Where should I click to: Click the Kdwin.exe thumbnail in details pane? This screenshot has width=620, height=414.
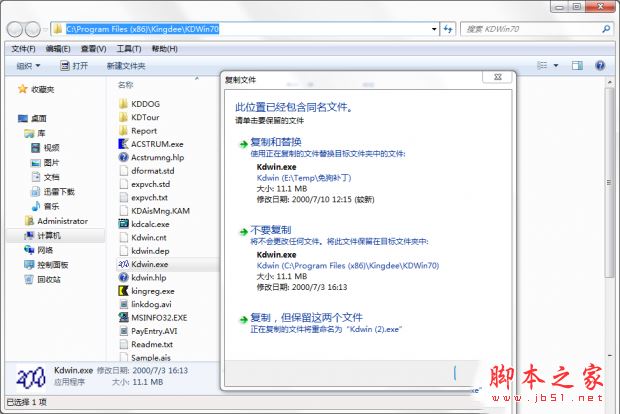(30, 377)
